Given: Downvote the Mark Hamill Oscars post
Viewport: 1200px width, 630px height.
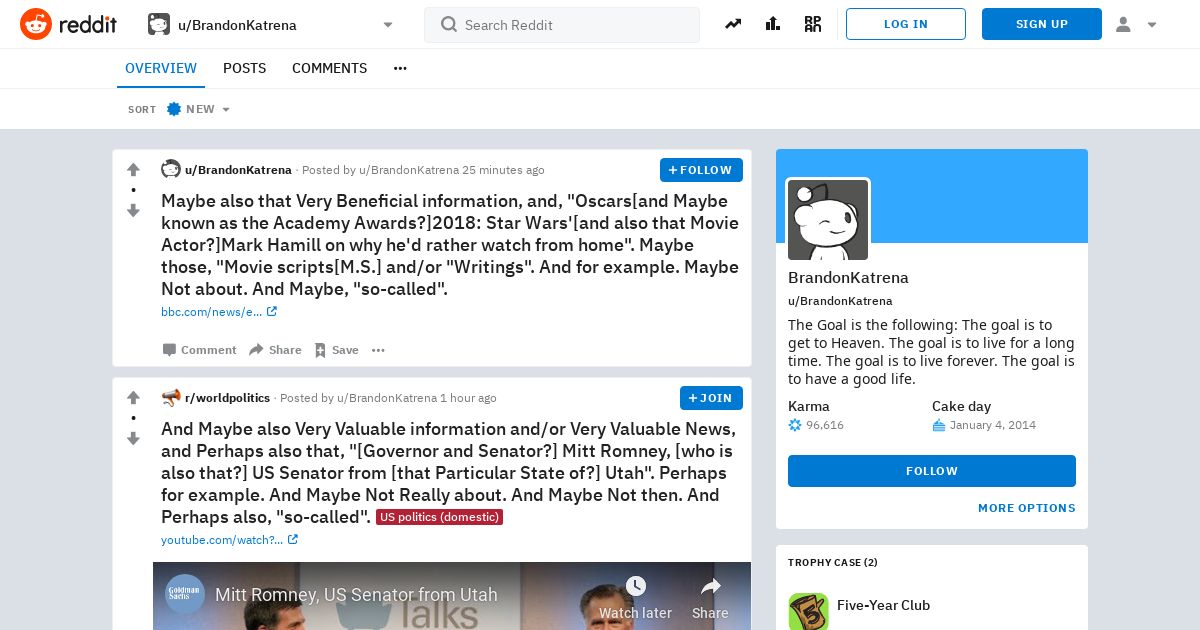Looking at the screenshot, I should 133,210.
